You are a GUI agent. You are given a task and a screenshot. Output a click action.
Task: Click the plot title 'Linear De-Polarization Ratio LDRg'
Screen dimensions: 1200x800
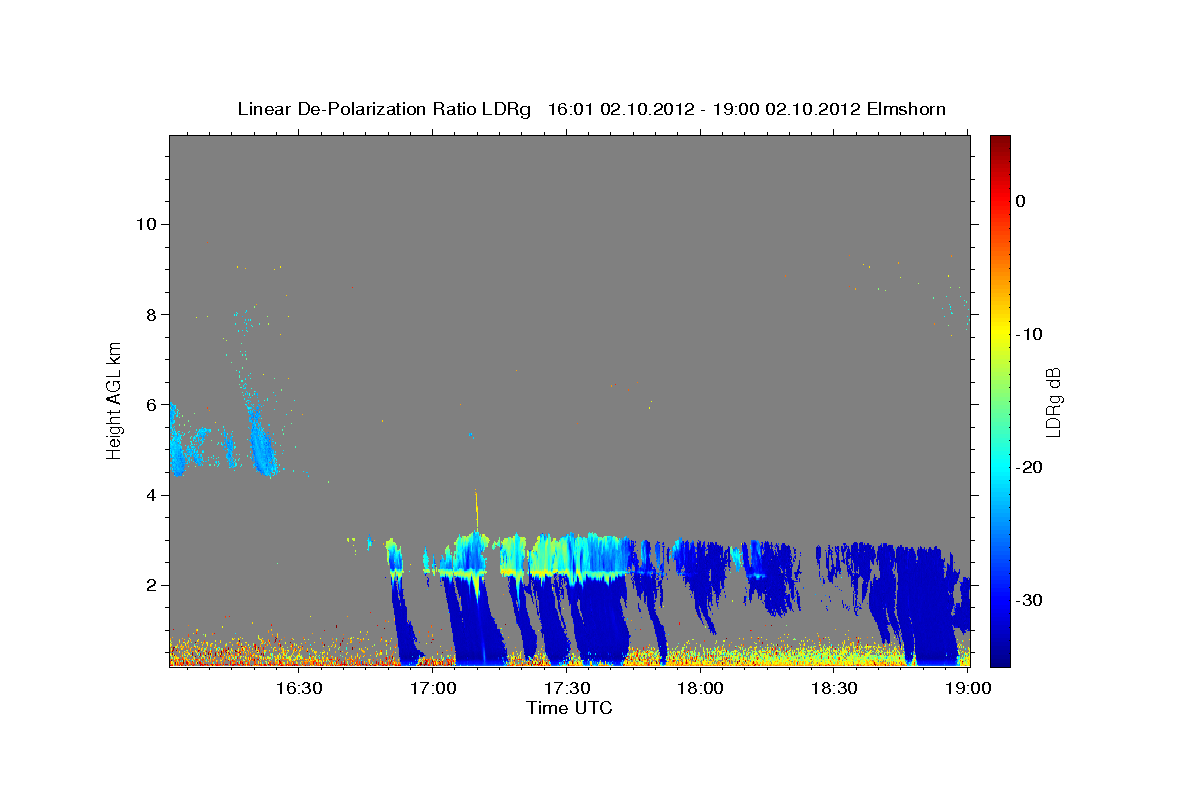point(384,109)
